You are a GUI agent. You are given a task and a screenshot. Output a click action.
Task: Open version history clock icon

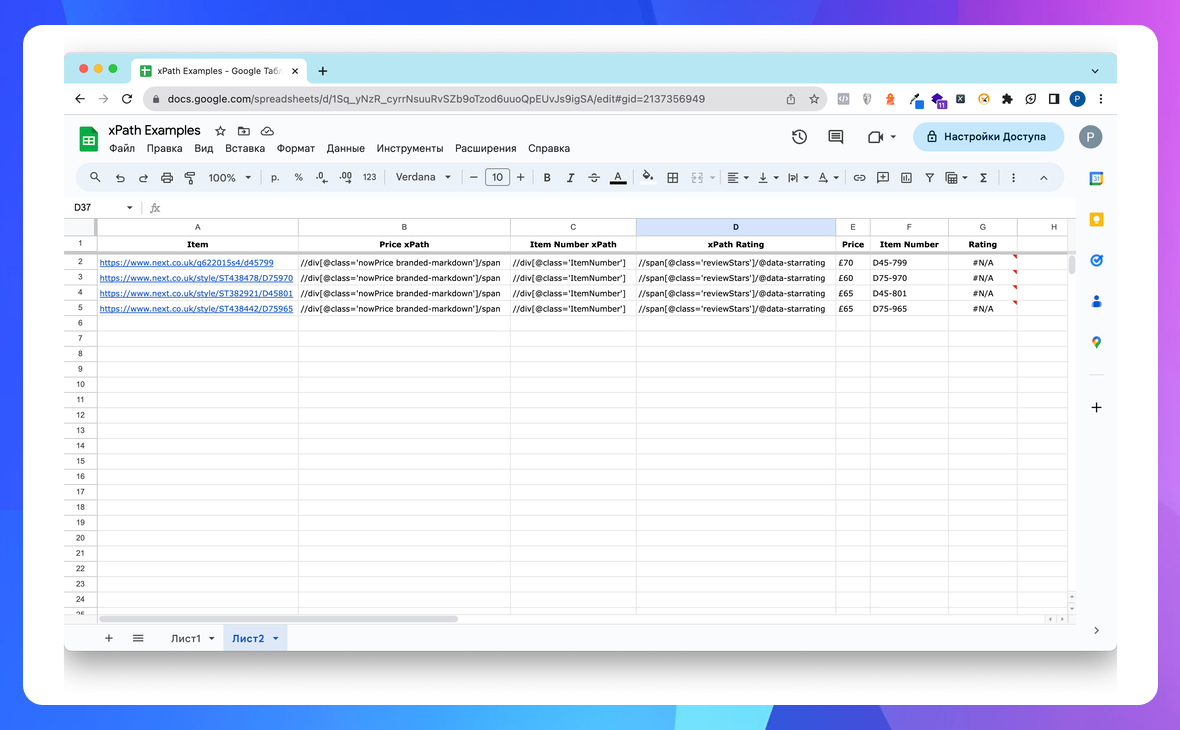point(799,137)
